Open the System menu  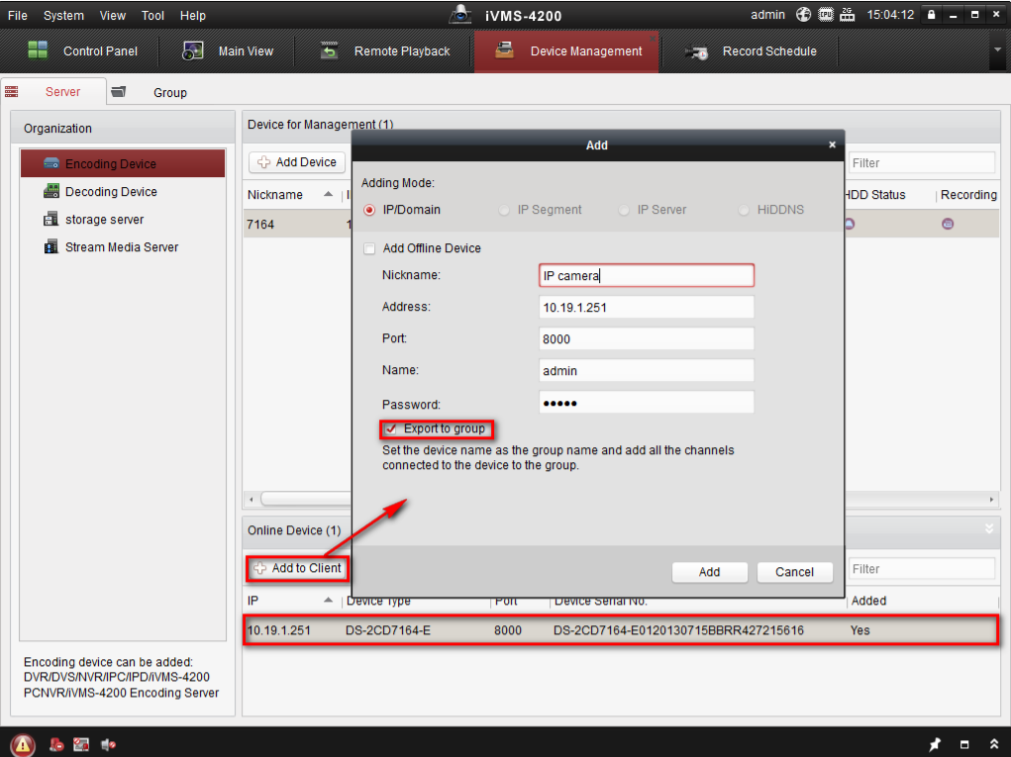tap(63, 15)
